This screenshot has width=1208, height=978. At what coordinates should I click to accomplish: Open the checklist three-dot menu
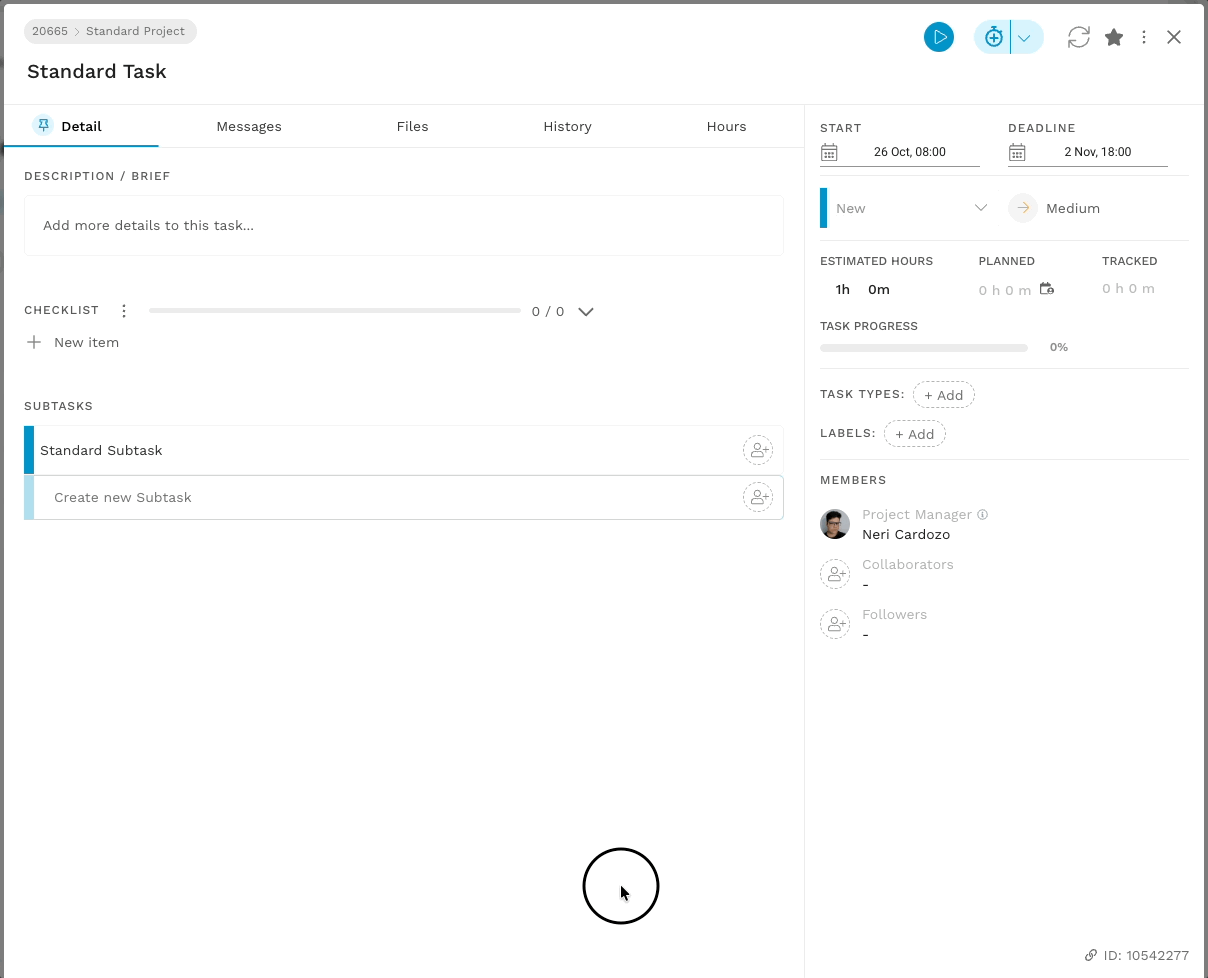[124, 311]
